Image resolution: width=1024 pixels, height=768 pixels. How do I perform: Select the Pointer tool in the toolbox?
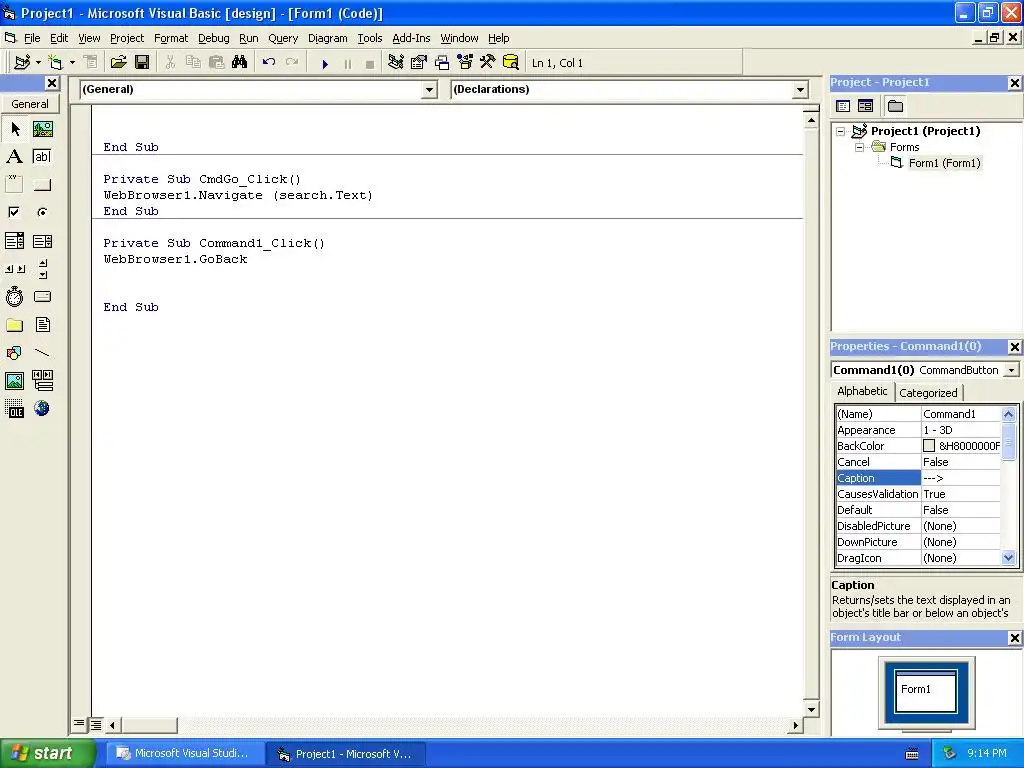click(15, 129)
